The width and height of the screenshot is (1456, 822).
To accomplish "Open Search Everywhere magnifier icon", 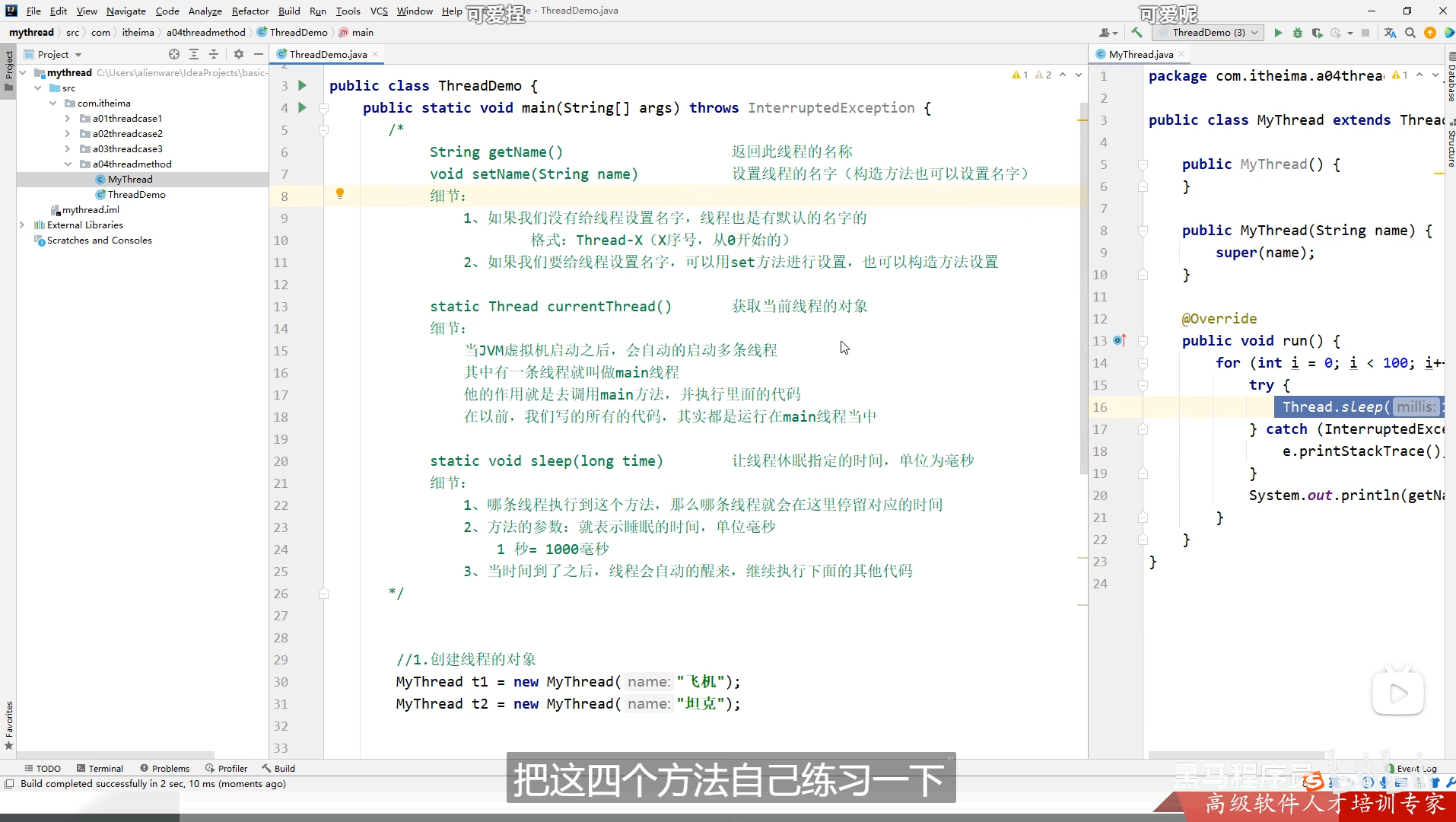I will pyautogui.click(x=1410, y=33).
